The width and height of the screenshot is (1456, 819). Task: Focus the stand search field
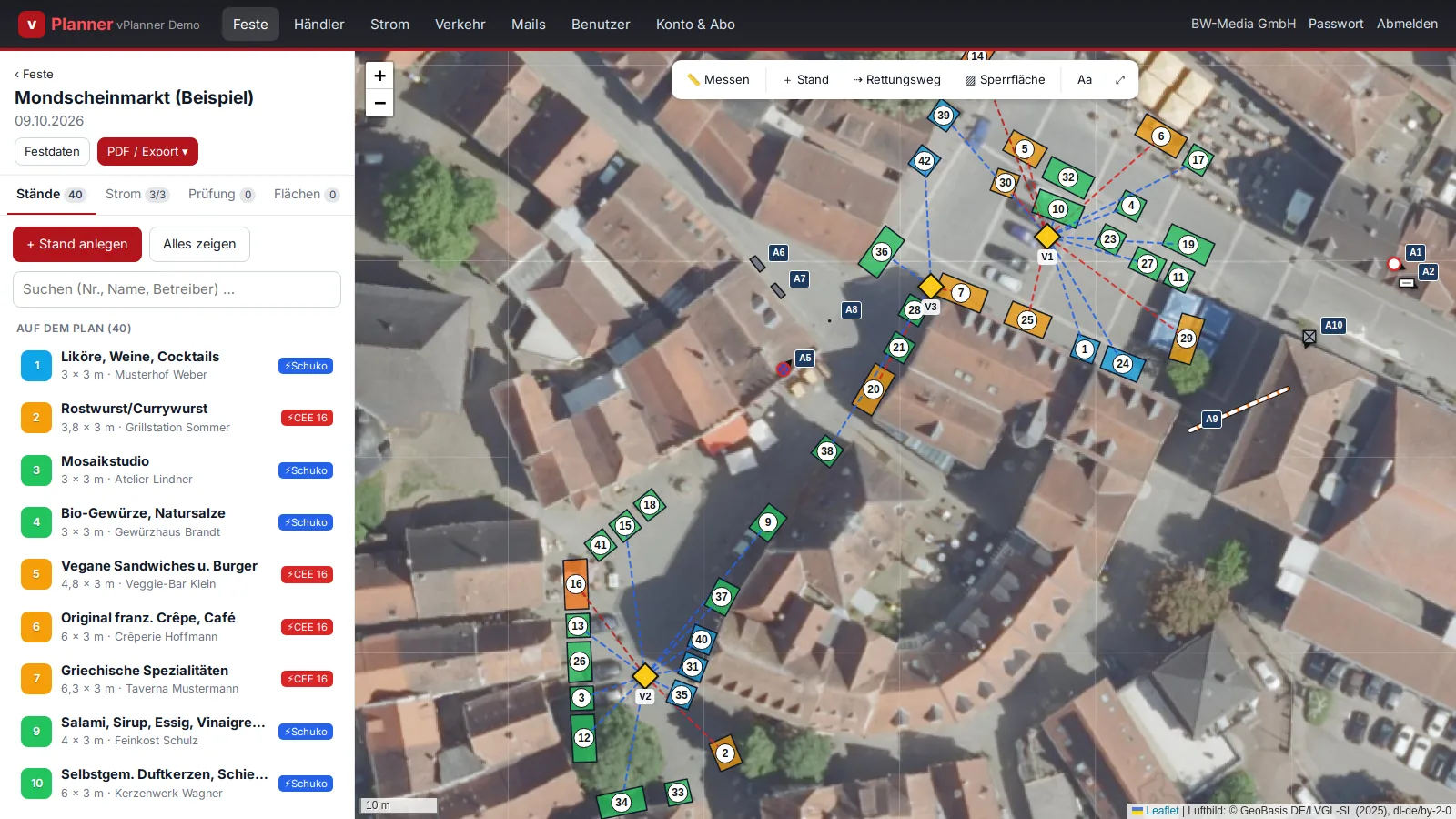tap(177, 289)
